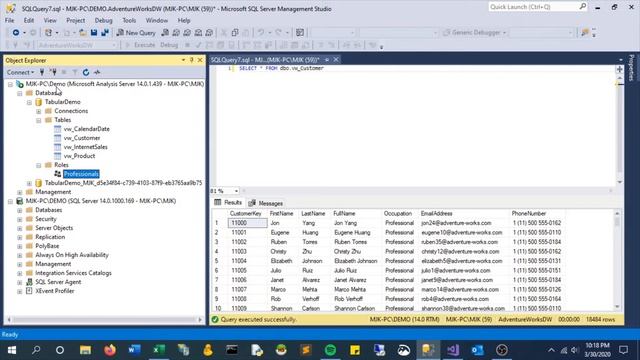Image resolution: width=640 pixels, height=360 pixels.
Task: Click the CustomerKey column header
Action: point(245,213)
